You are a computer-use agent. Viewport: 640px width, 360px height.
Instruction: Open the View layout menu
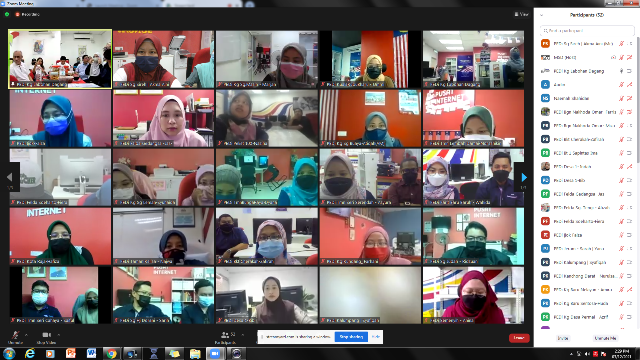coord(522,14)
